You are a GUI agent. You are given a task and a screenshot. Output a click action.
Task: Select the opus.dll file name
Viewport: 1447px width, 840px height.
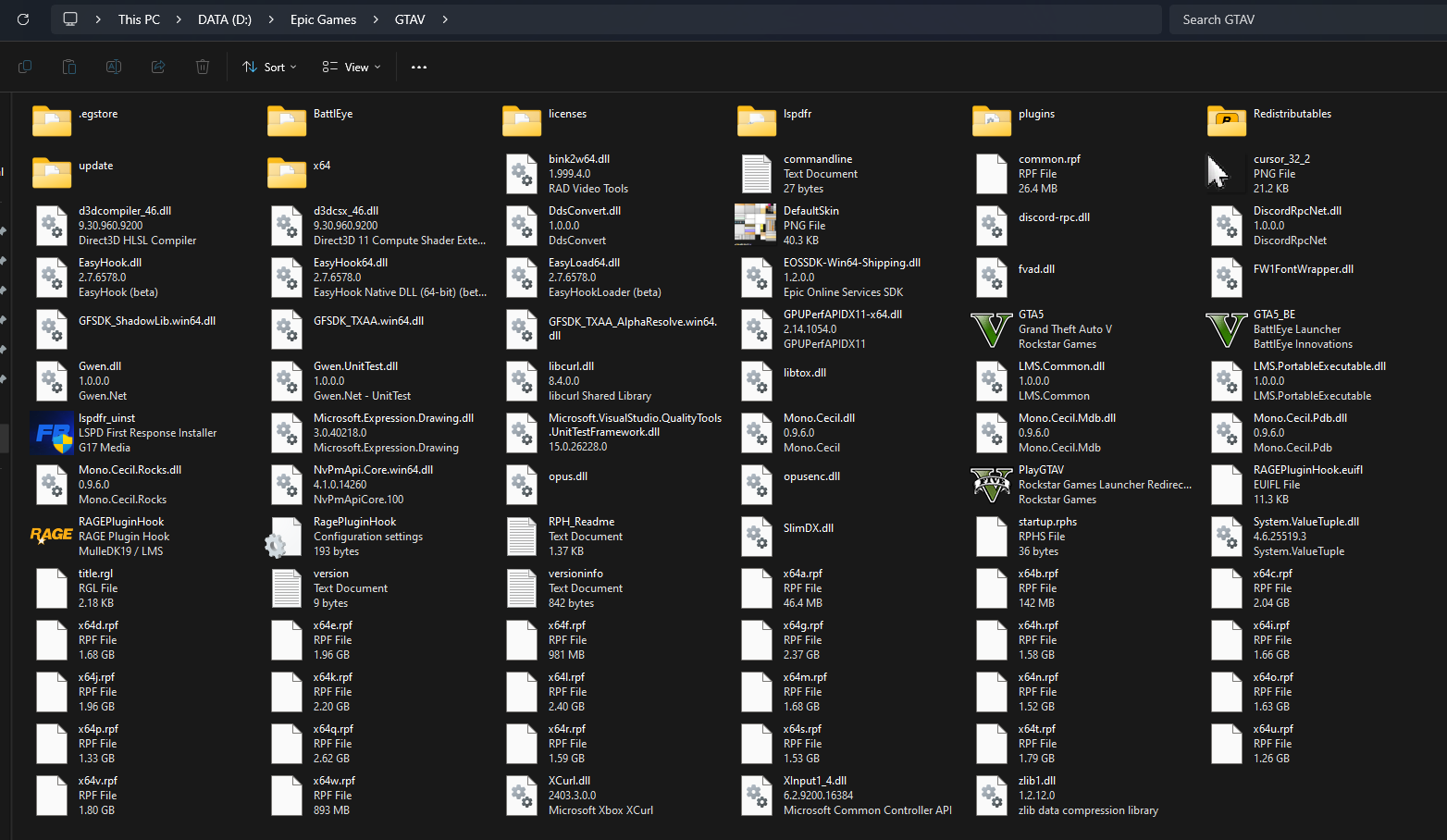[x=568, y=476]
